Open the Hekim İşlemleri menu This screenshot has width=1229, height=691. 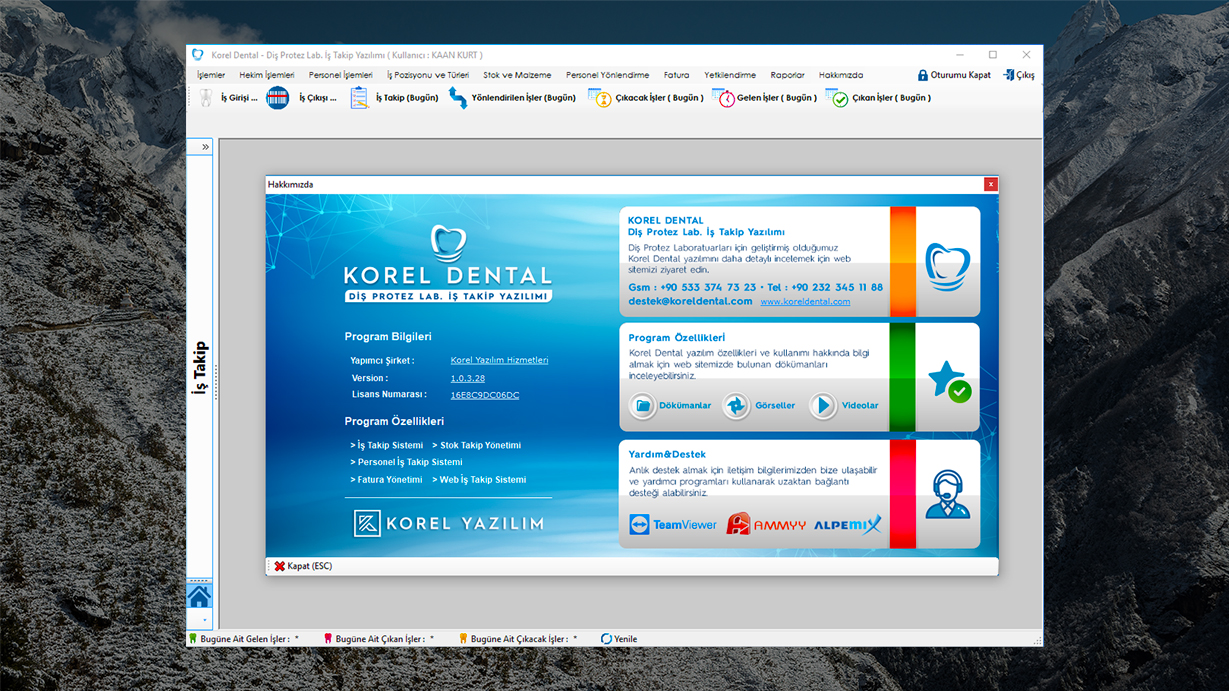267,75
